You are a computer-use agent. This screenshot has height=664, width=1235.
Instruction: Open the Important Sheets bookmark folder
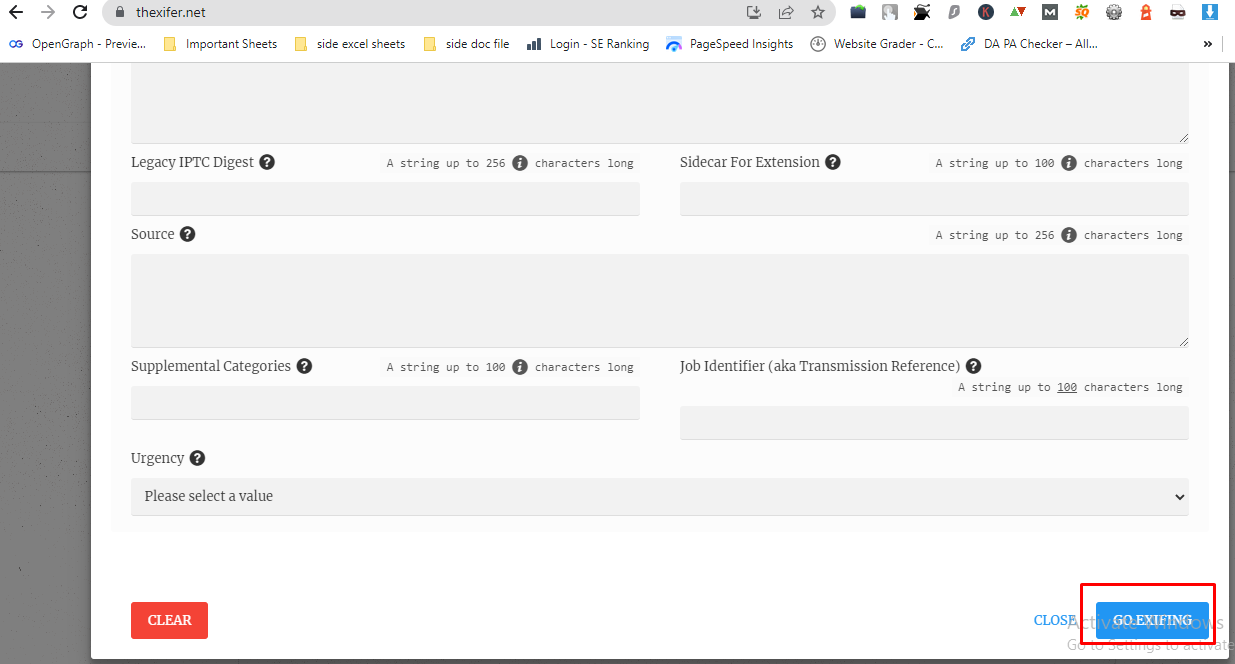pyautogui.click(x=220, y=44)
